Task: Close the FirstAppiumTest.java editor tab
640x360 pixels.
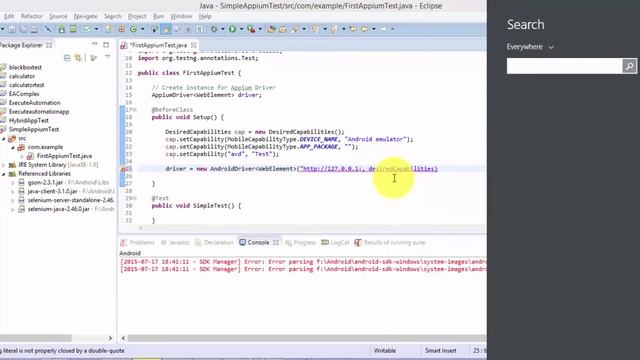Action: point(193,45)
